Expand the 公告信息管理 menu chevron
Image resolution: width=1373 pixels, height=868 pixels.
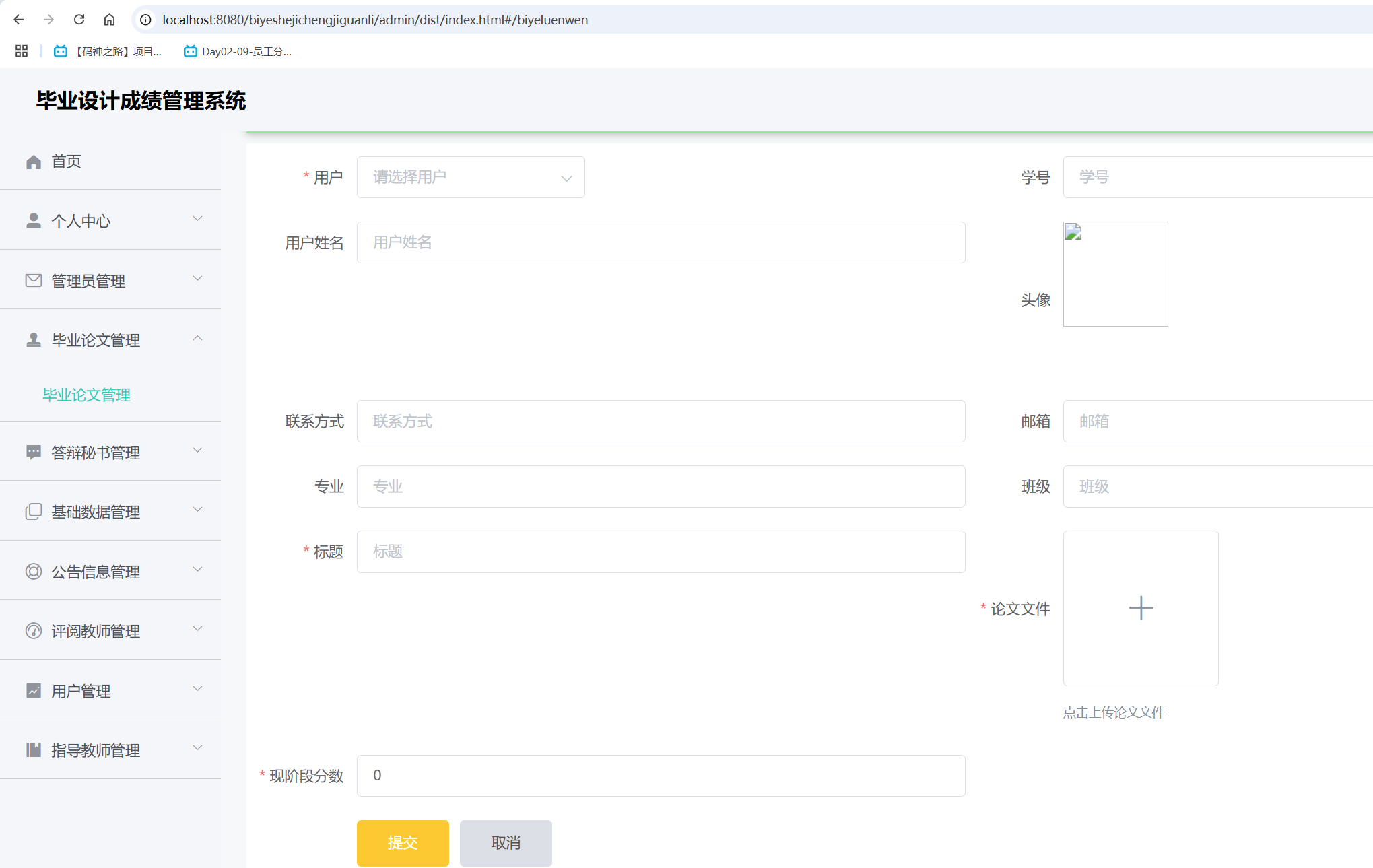[x=197, y=570]
